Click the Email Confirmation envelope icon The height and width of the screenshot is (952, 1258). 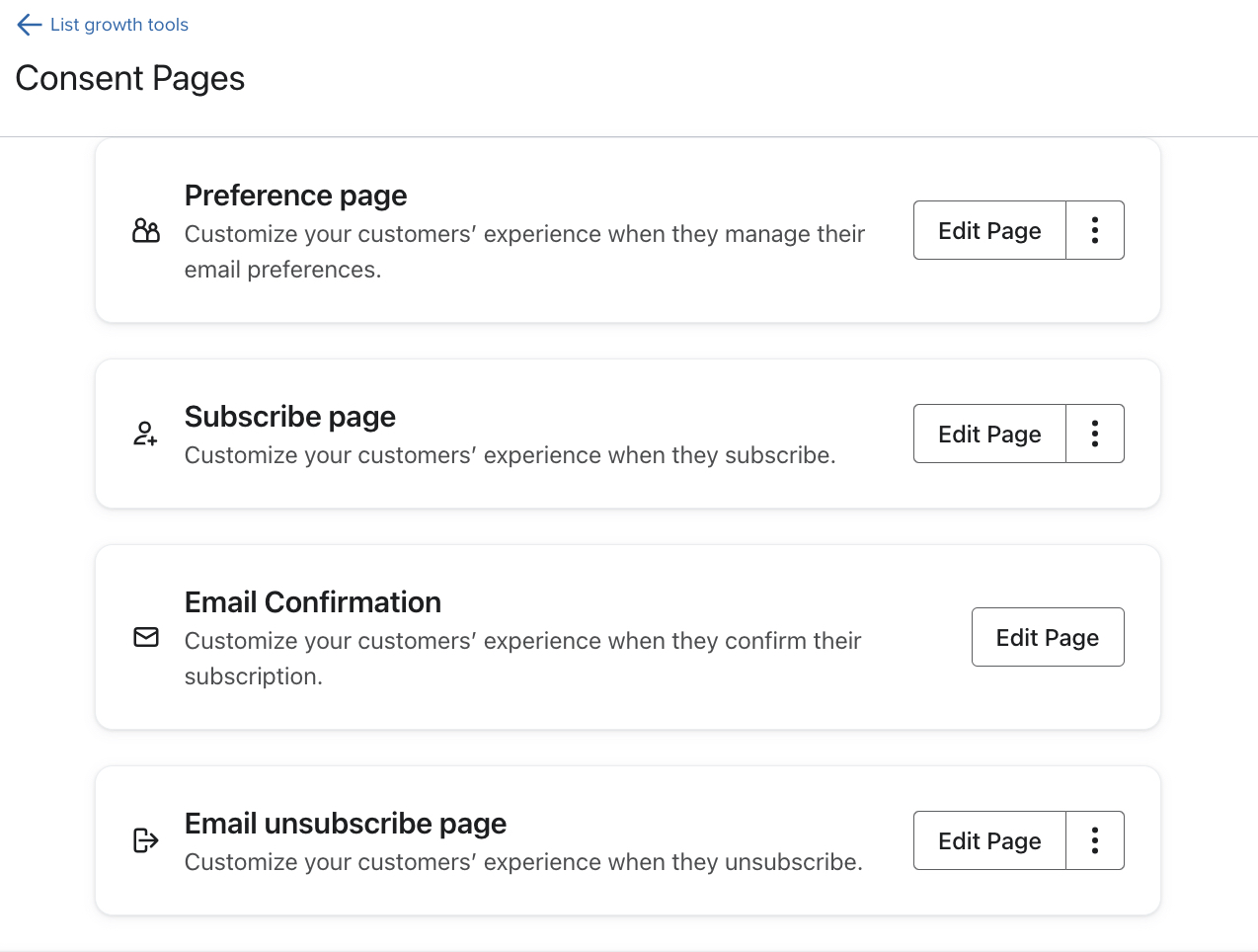point(145,637)
